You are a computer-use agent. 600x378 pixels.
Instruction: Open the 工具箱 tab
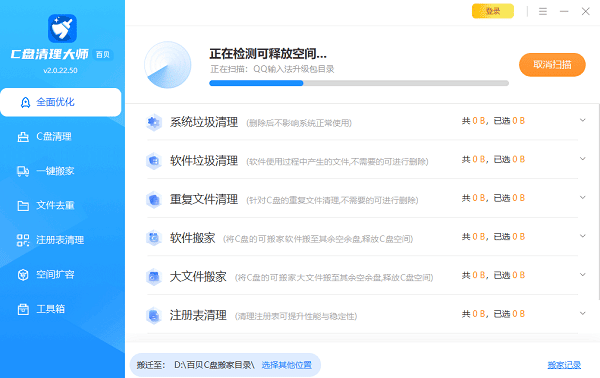(61, 309)
